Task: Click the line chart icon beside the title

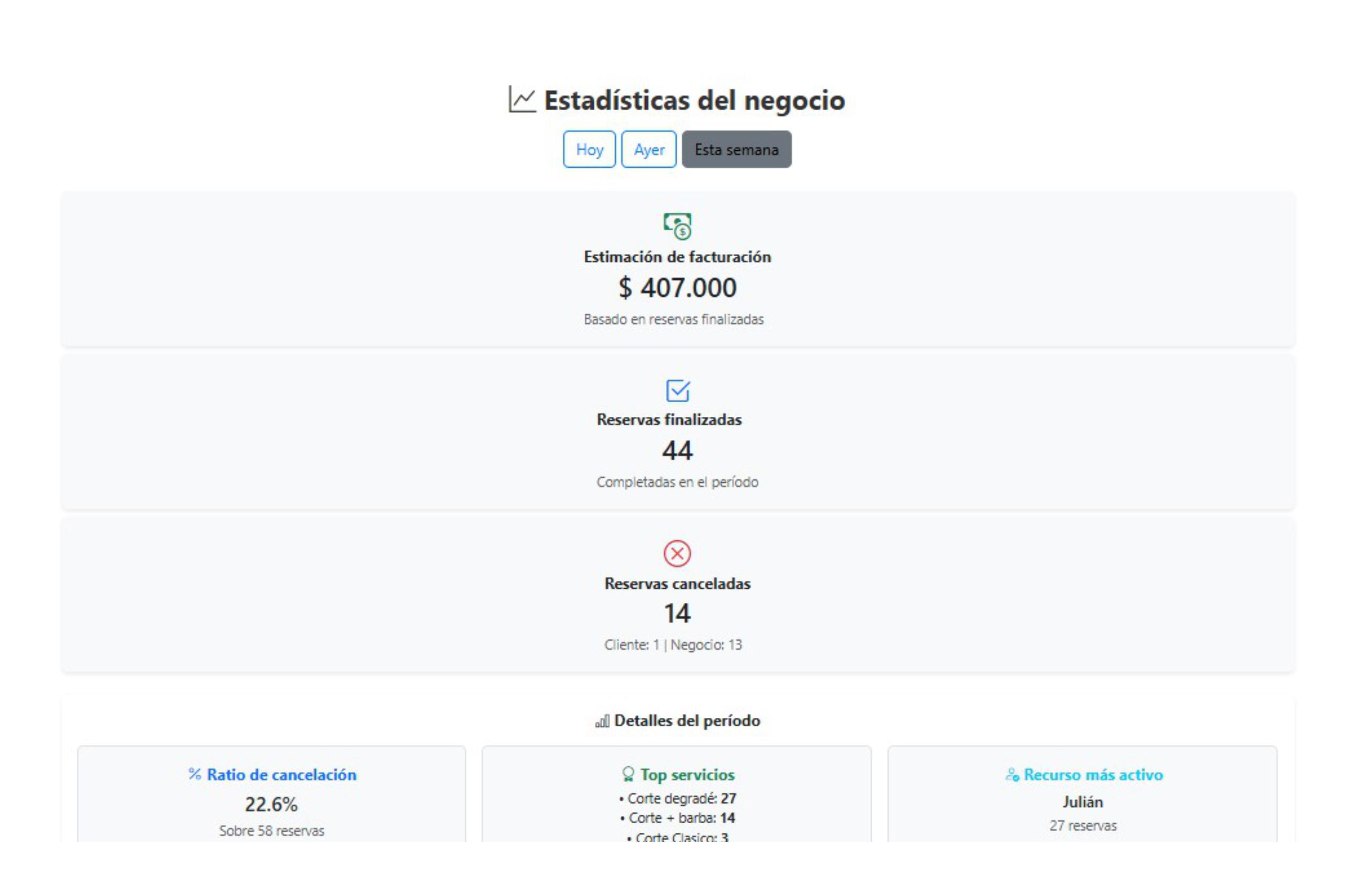Action: (522, 100)
